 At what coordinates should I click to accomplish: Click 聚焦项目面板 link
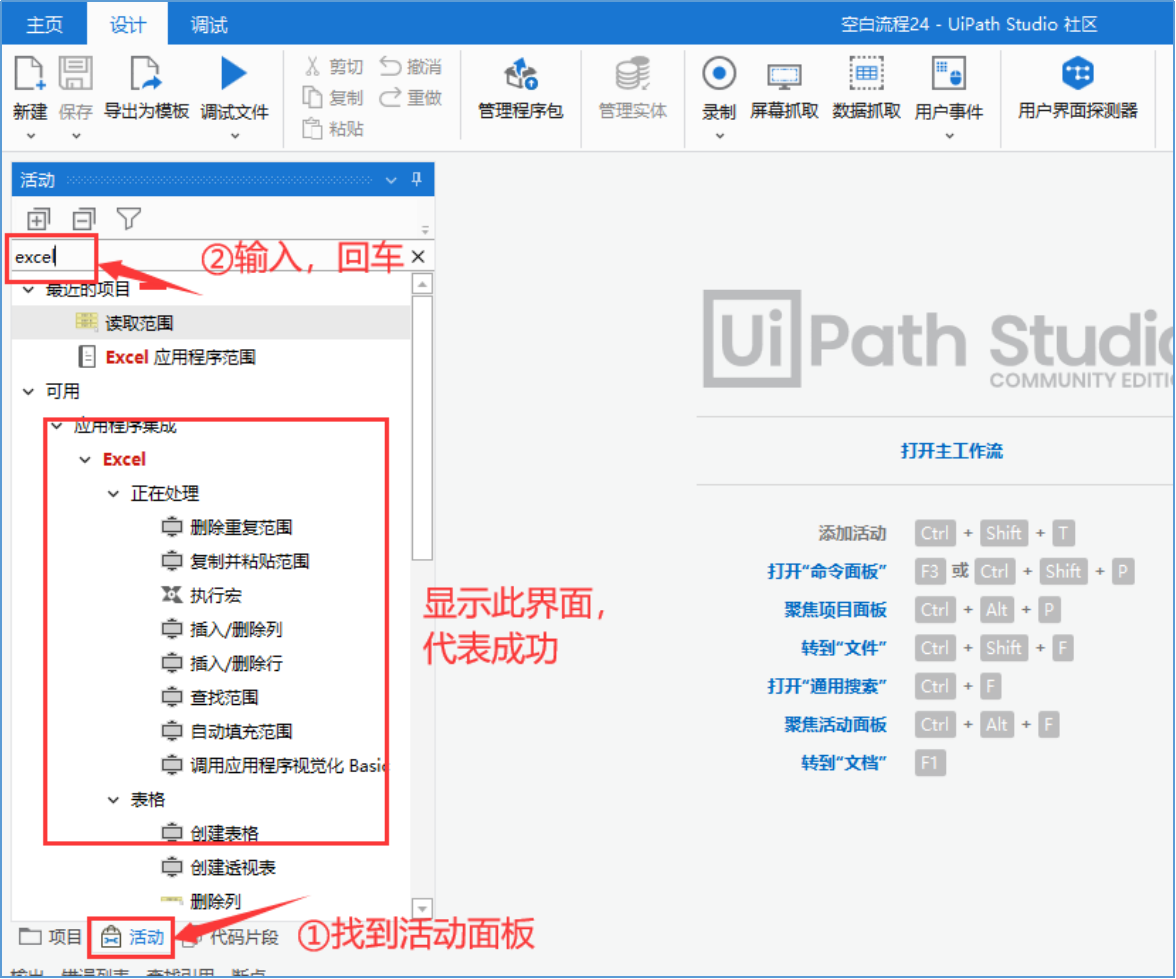[836, 610]
